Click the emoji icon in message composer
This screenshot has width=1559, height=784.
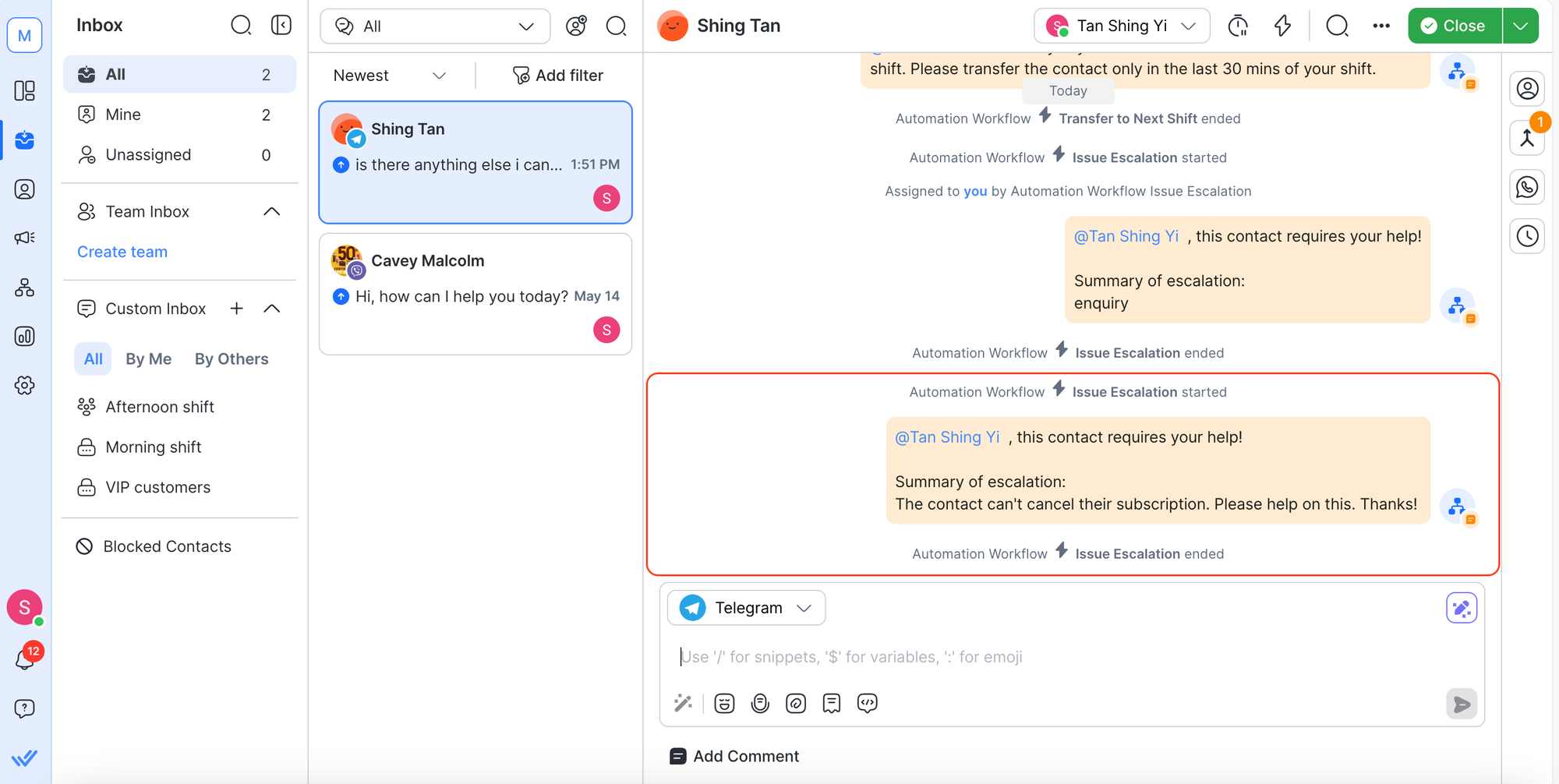coord(724,704)
